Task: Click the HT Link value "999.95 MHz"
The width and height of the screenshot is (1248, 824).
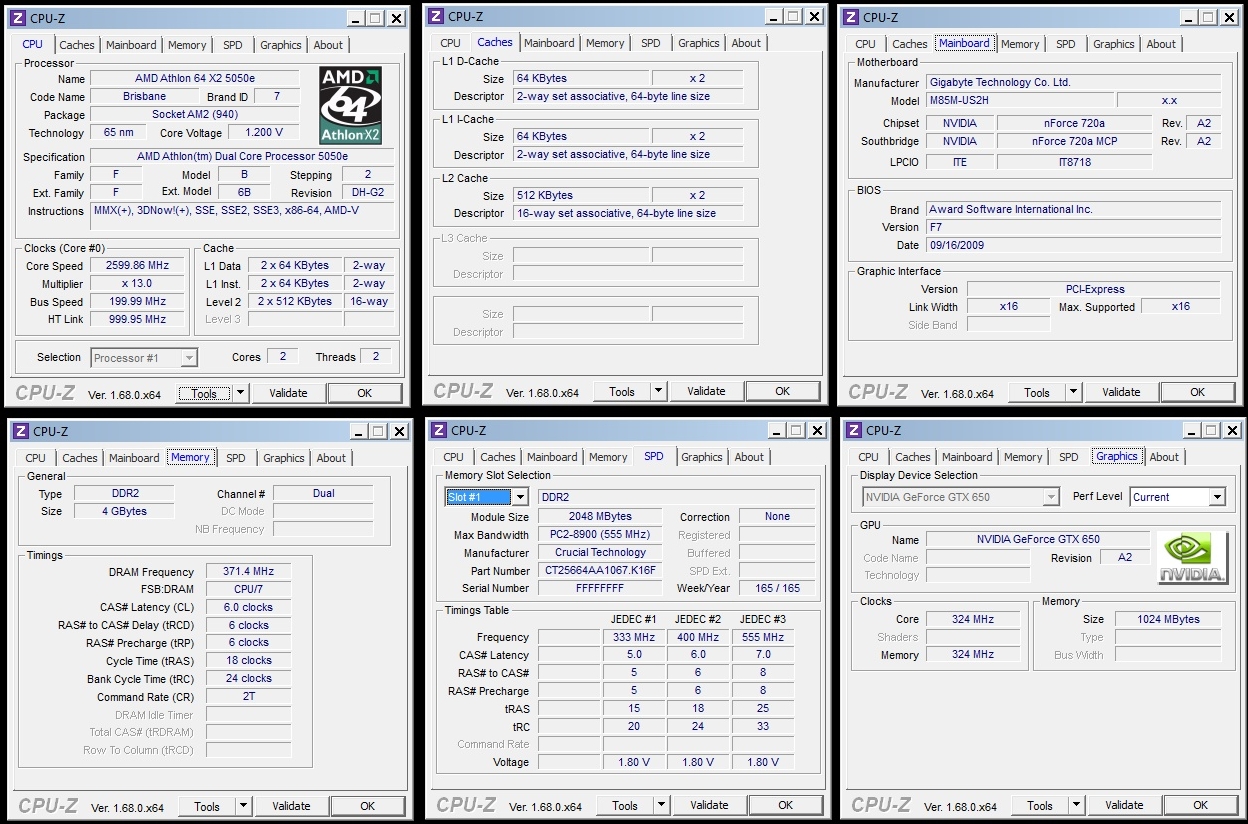Action: click(x=137, y=320)
